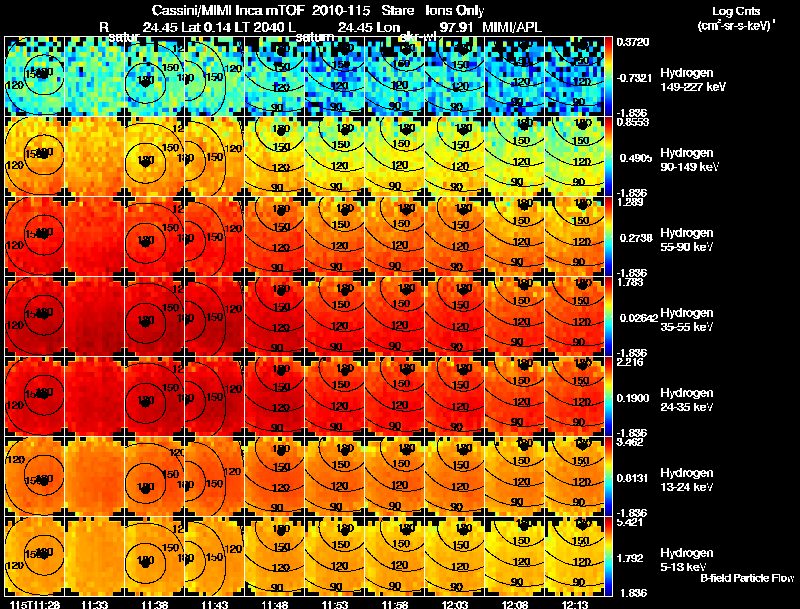Click the Hydrogen 55-90 keV color bar
This screenshot has height=609, width=800.
click(x=608, y=236)
